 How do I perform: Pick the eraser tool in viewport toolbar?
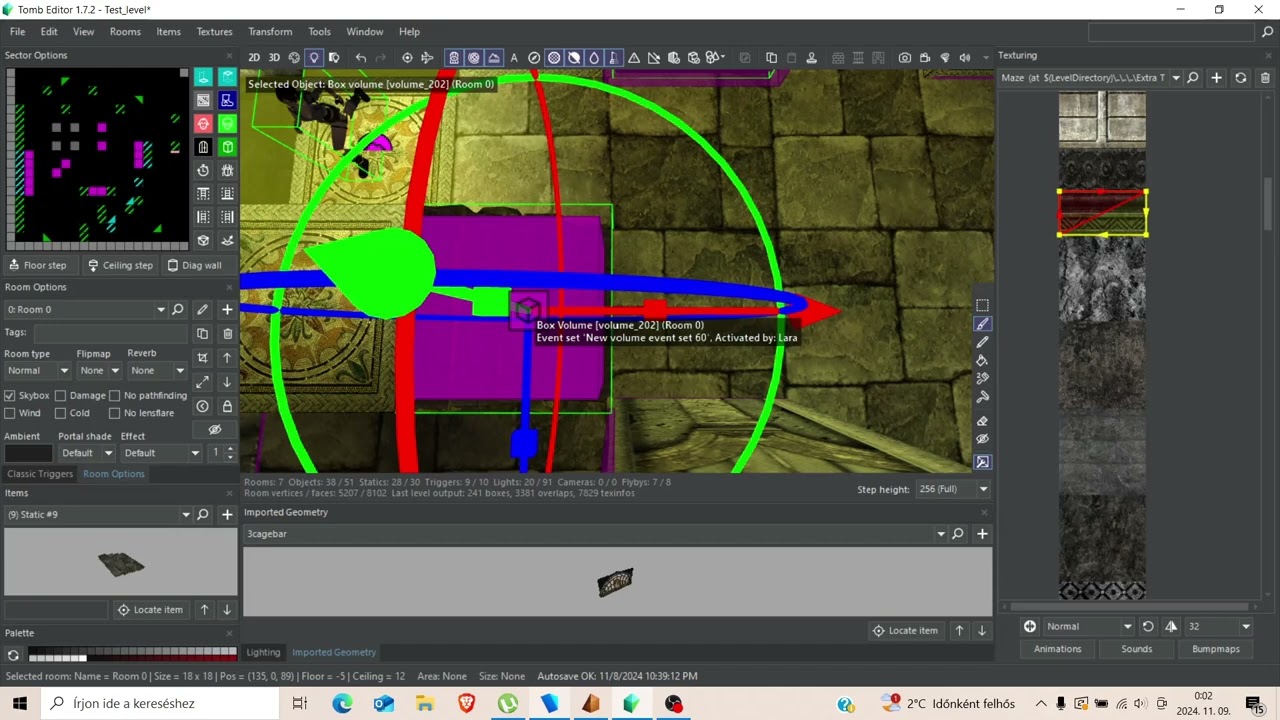coord(982,421)
